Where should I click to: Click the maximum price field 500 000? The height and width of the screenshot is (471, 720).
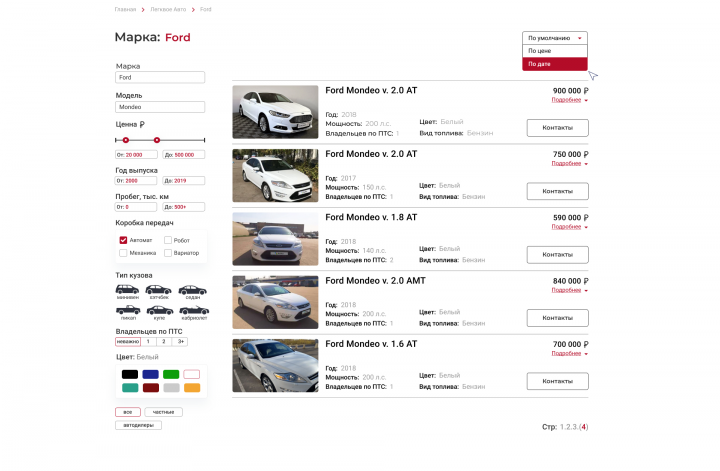(x=184, y=155)
